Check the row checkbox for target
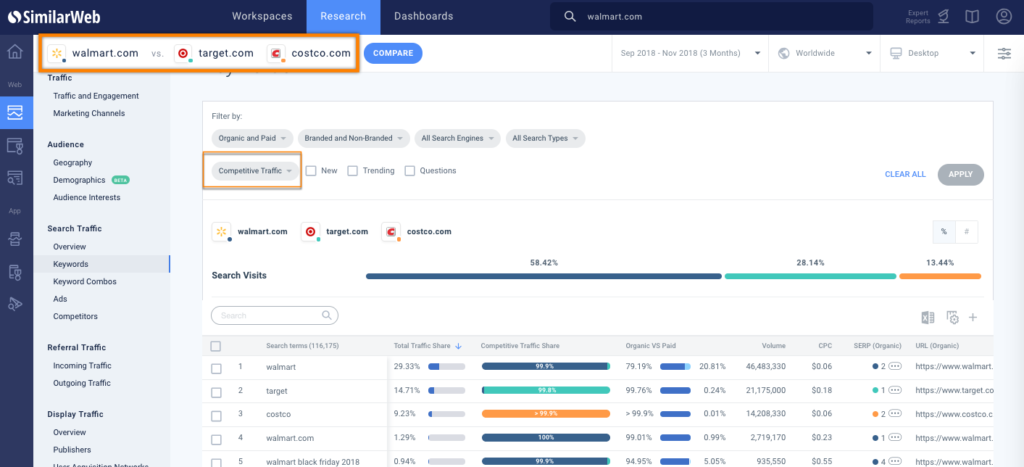1024x467 pixels. [216, 393]
